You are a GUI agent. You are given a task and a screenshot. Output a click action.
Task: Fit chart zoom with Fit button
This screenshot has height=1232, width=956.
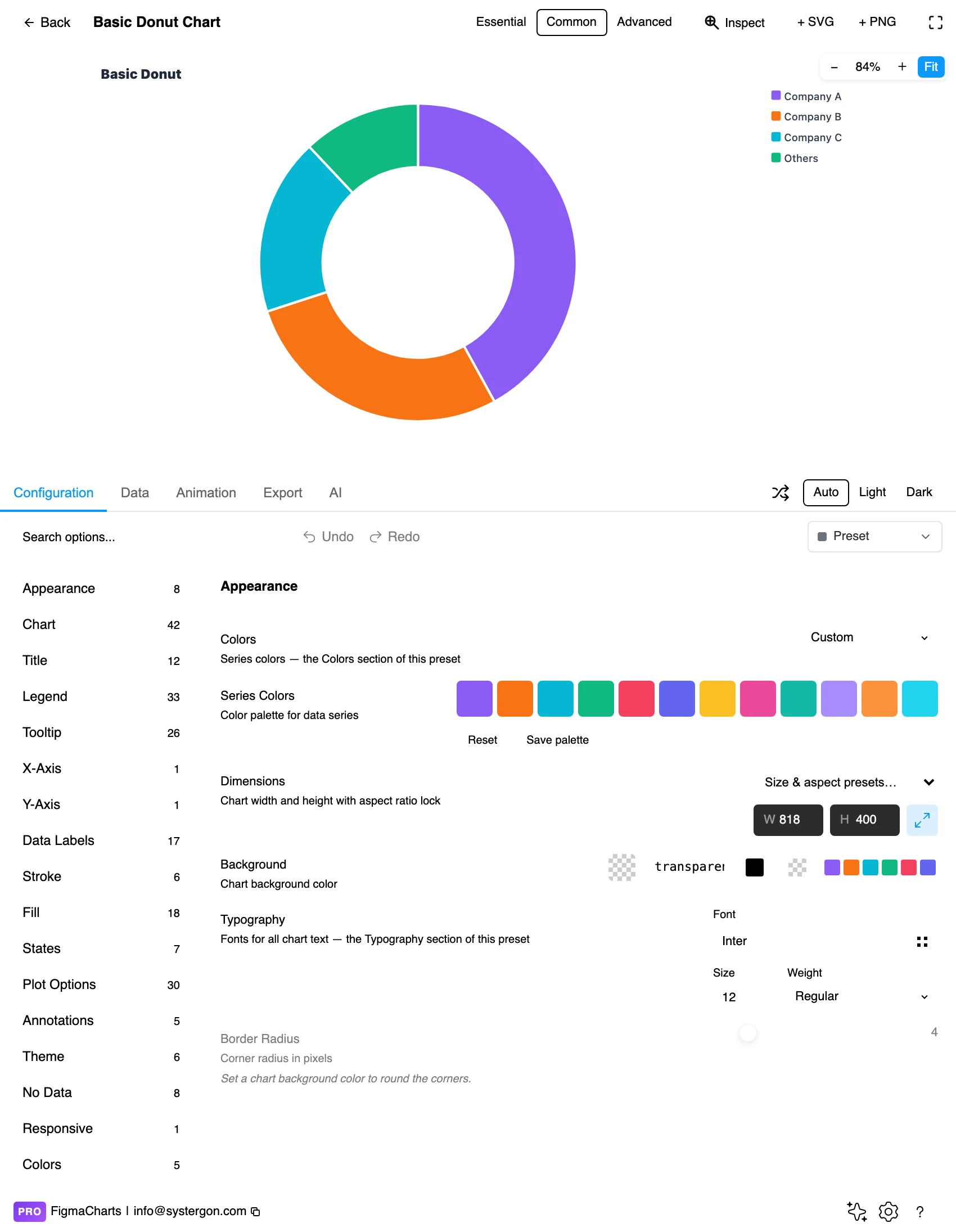coord(931,67)
